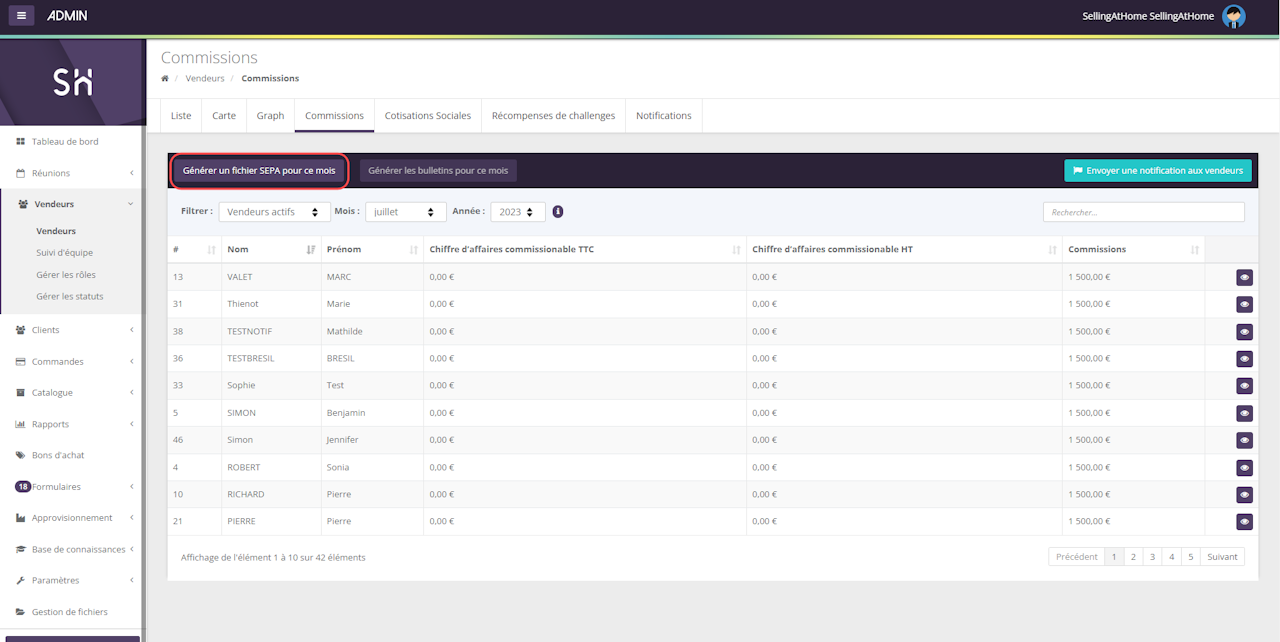Viewport: 1280px width, 642px height.
Task: Open Tableau de bord from sidebar
Action: [64, 142]
